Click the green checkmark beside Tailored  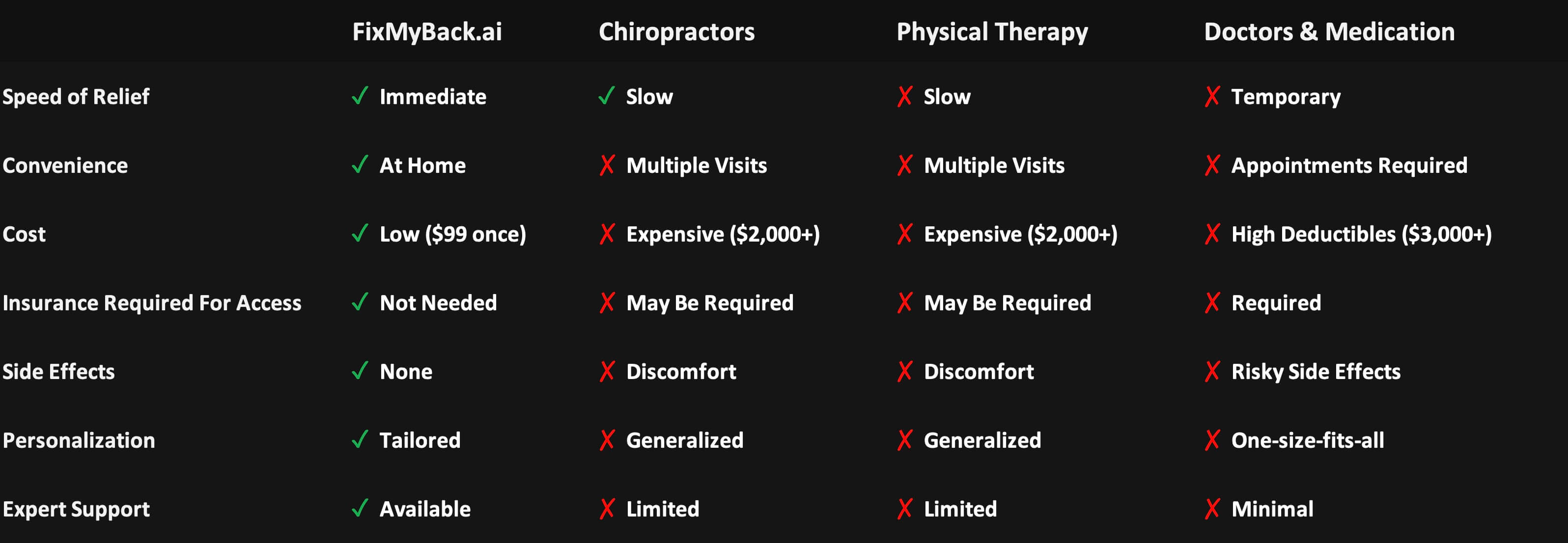[x=361, y=439]
